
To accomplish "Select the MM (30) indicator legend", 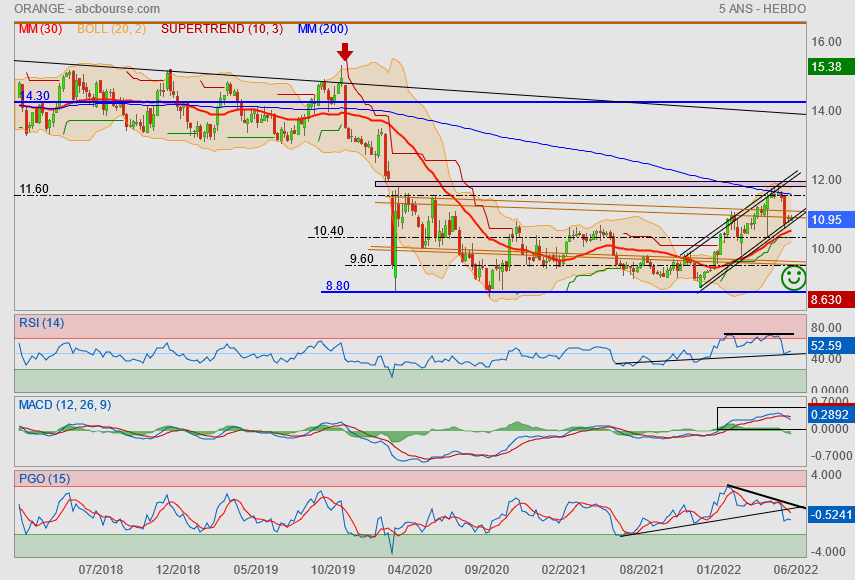I will point(40,29).
